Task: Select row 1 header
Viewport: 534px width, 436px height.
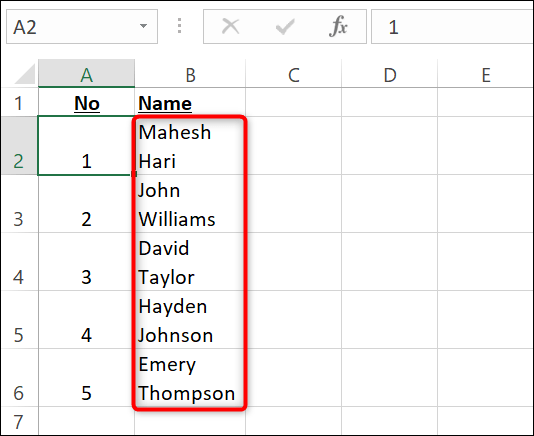Action: click(19, 102)
